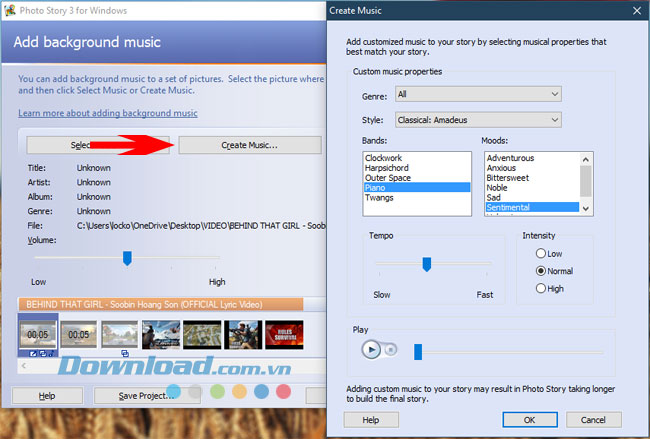Select the first 00:05 picture thumbnail
This screenshot has width=650, height=439.
[38, 334]
